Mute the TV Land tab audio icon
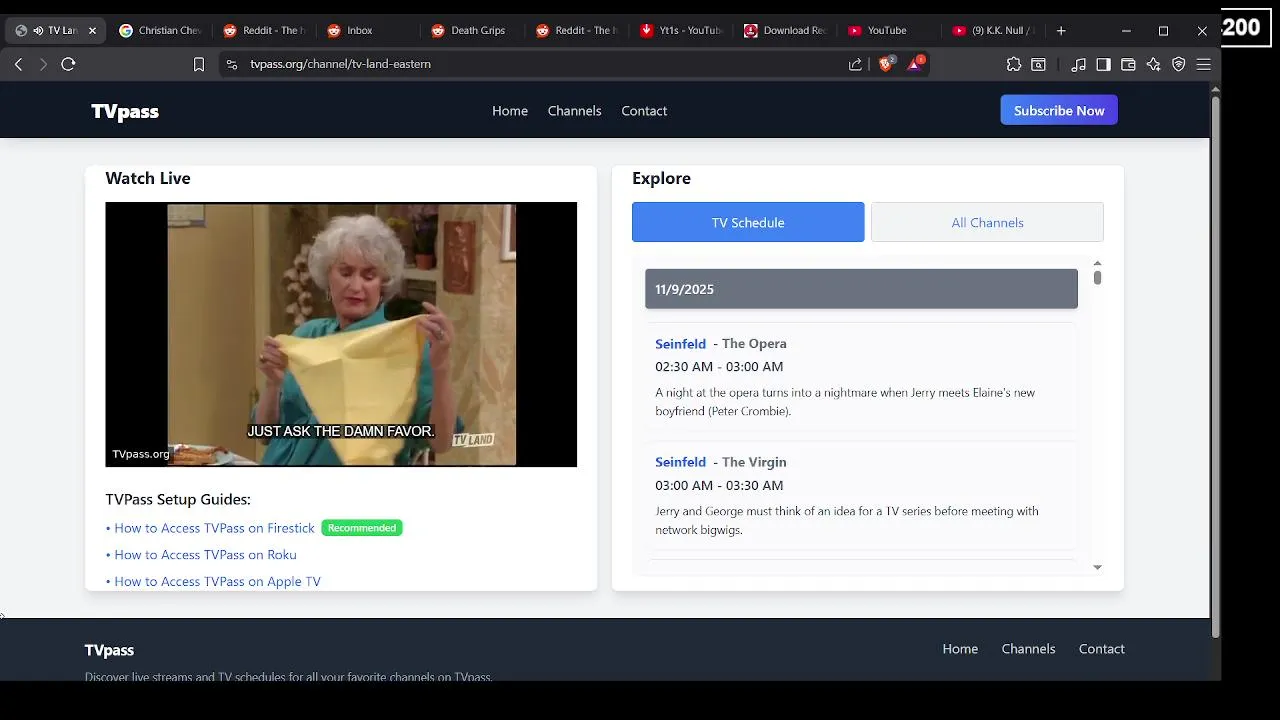The width and height of the screenshot is (1280, 720). (38, 31)
